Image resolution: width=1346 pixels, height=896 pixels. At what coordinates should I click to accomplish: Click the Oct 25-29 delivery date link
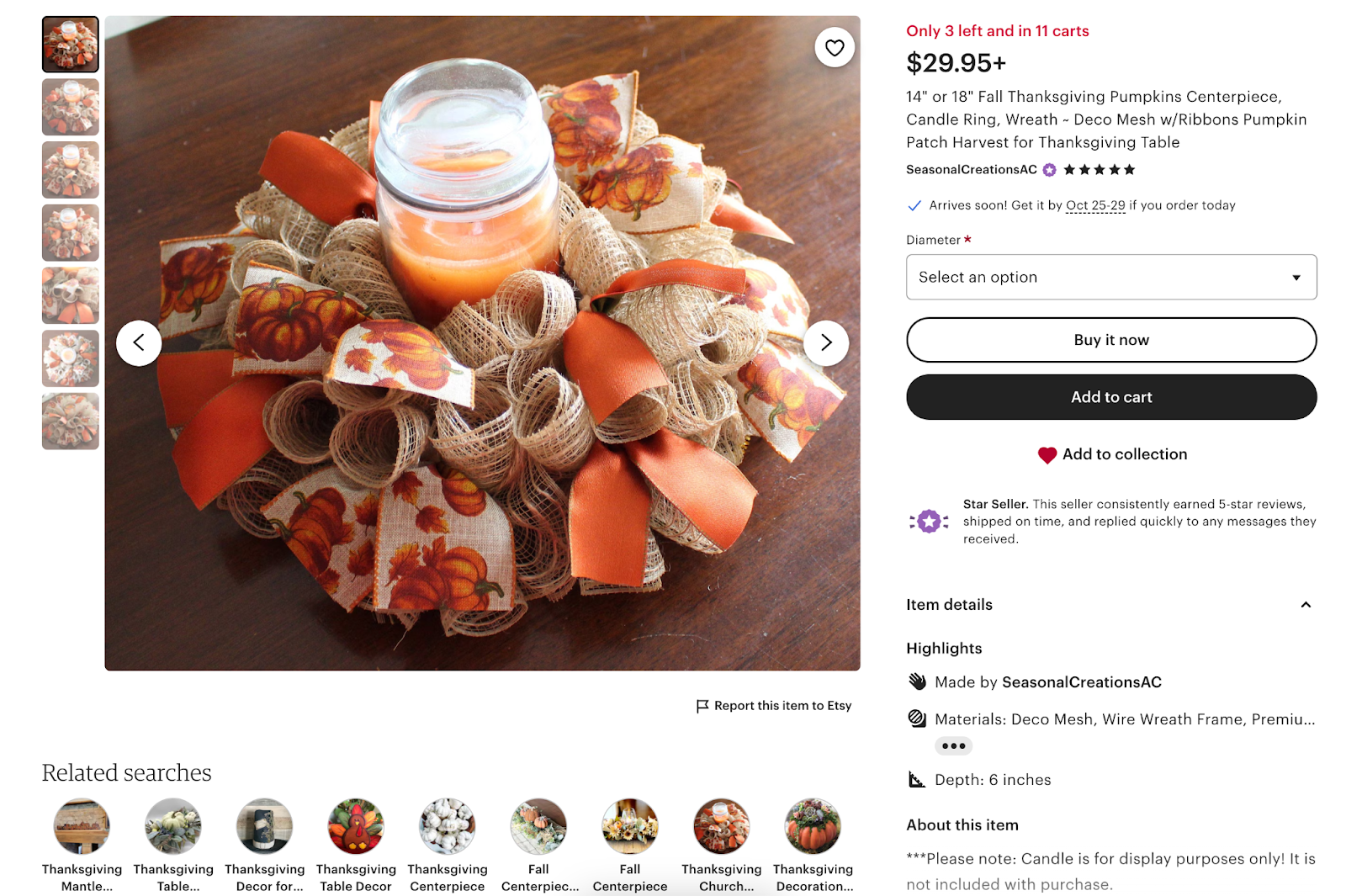coord(1096,205)
